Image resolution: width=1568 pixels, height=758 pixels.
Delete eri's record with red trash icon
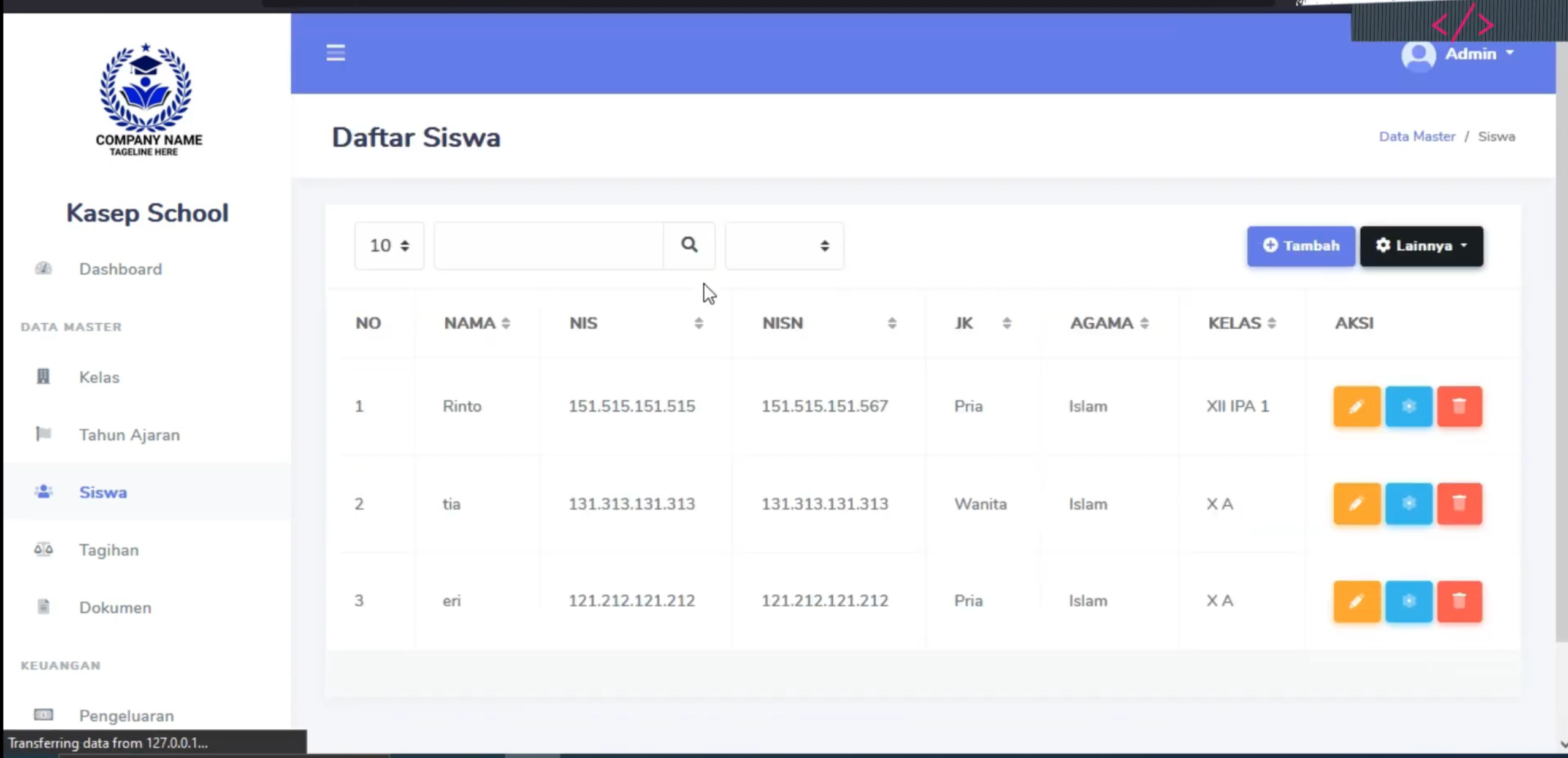pyautogui.click(x=1459, y=601)
